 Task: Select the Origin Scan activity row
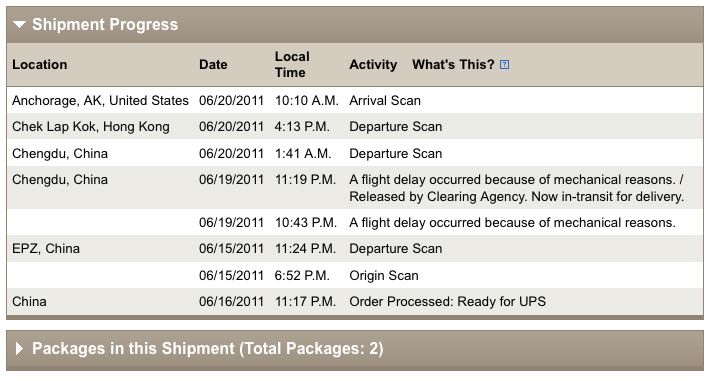[x=355, y=275]
